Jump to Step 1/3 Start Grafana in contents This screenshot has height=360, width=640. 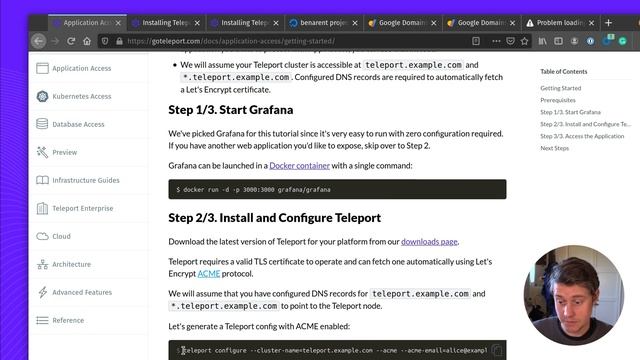[570, 112]
